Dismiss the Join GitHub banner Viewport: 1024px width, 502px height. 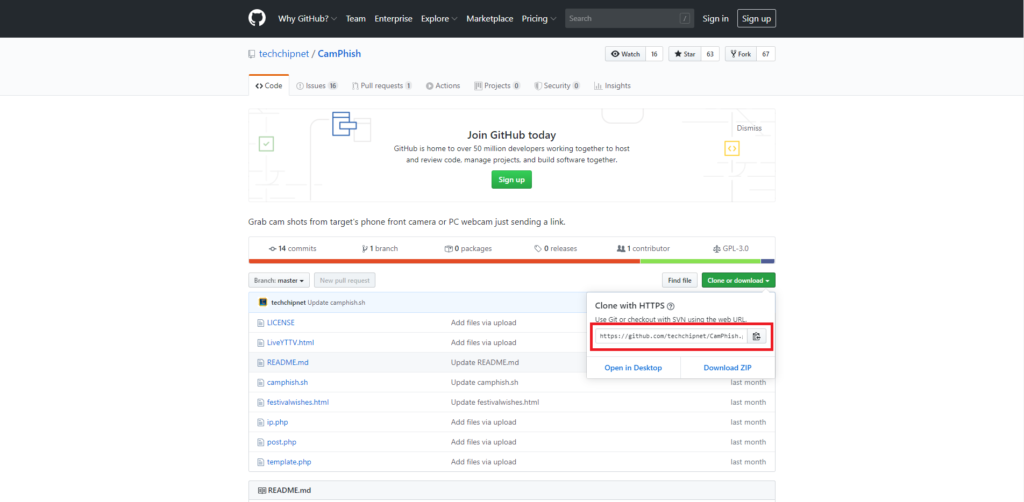[x=749, y=128]
